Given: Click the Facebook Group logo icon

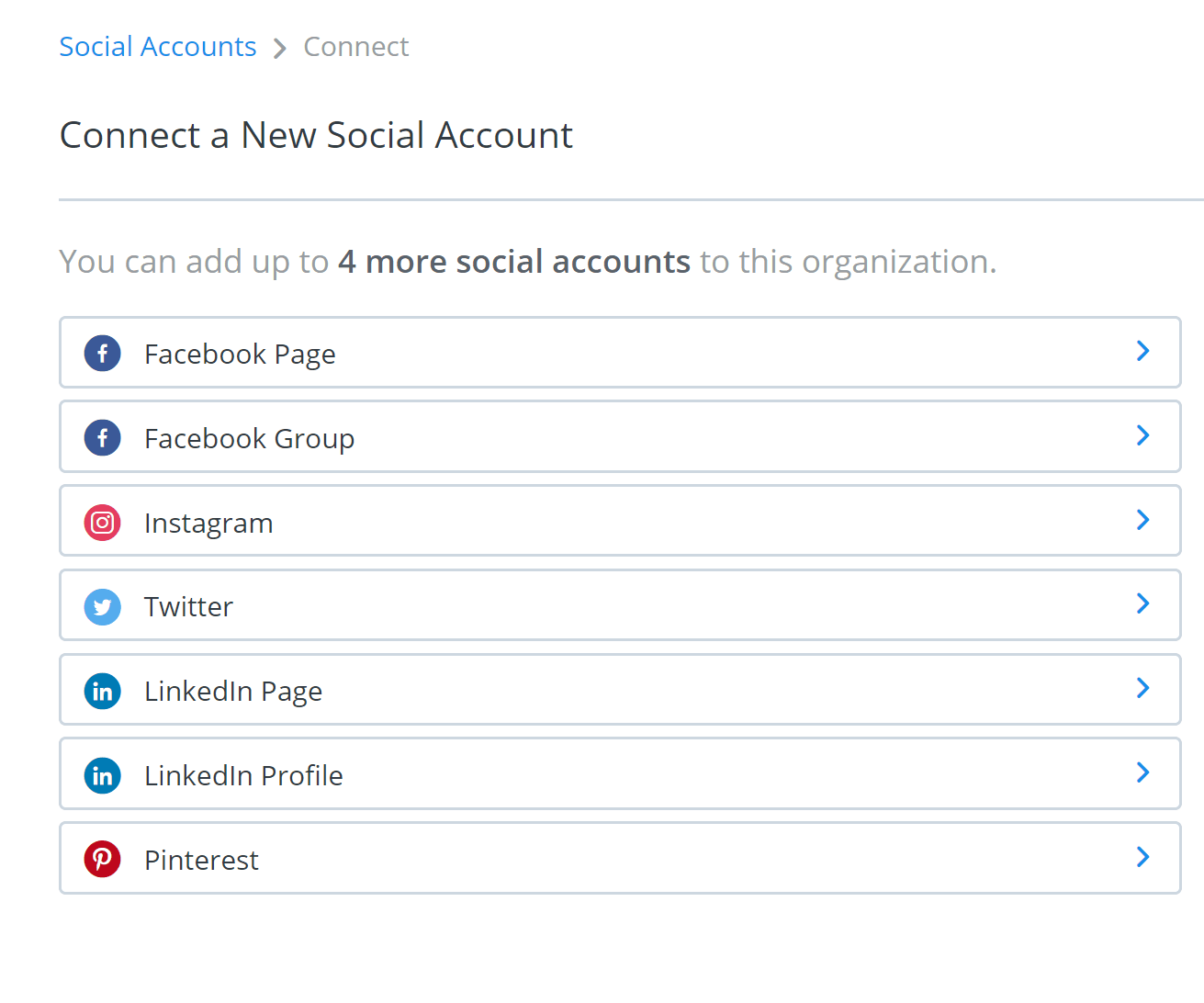Looking at the screenshot, I should [x=103, y=438].
